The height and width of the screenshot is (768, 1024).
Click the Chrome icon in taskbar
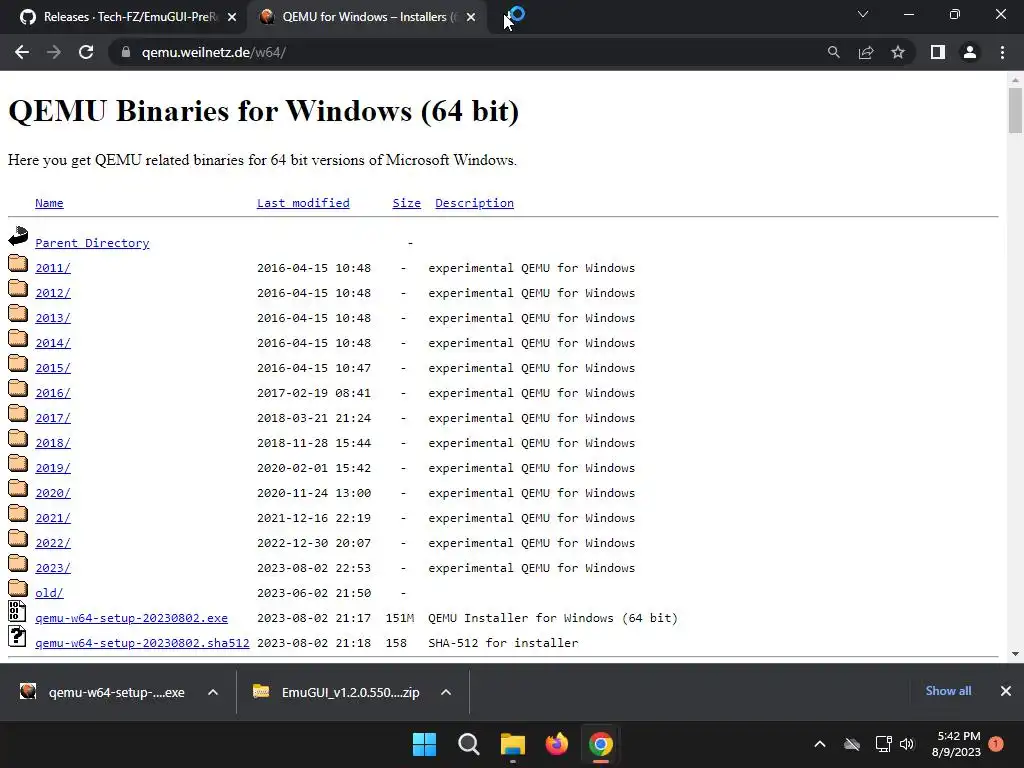(601, 744)
